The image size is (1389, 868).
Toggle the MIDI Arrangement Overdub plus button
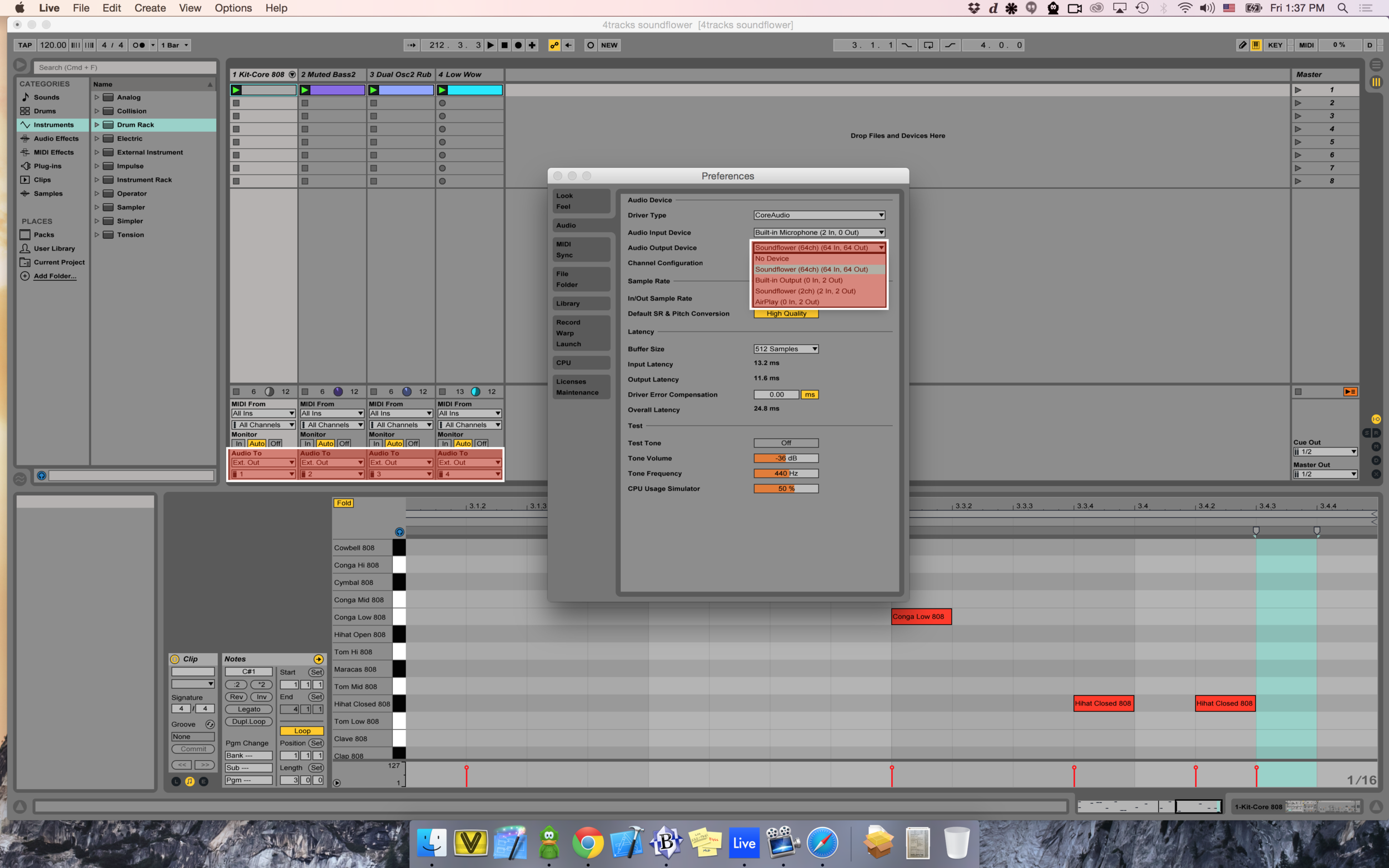tap(532, 45)
